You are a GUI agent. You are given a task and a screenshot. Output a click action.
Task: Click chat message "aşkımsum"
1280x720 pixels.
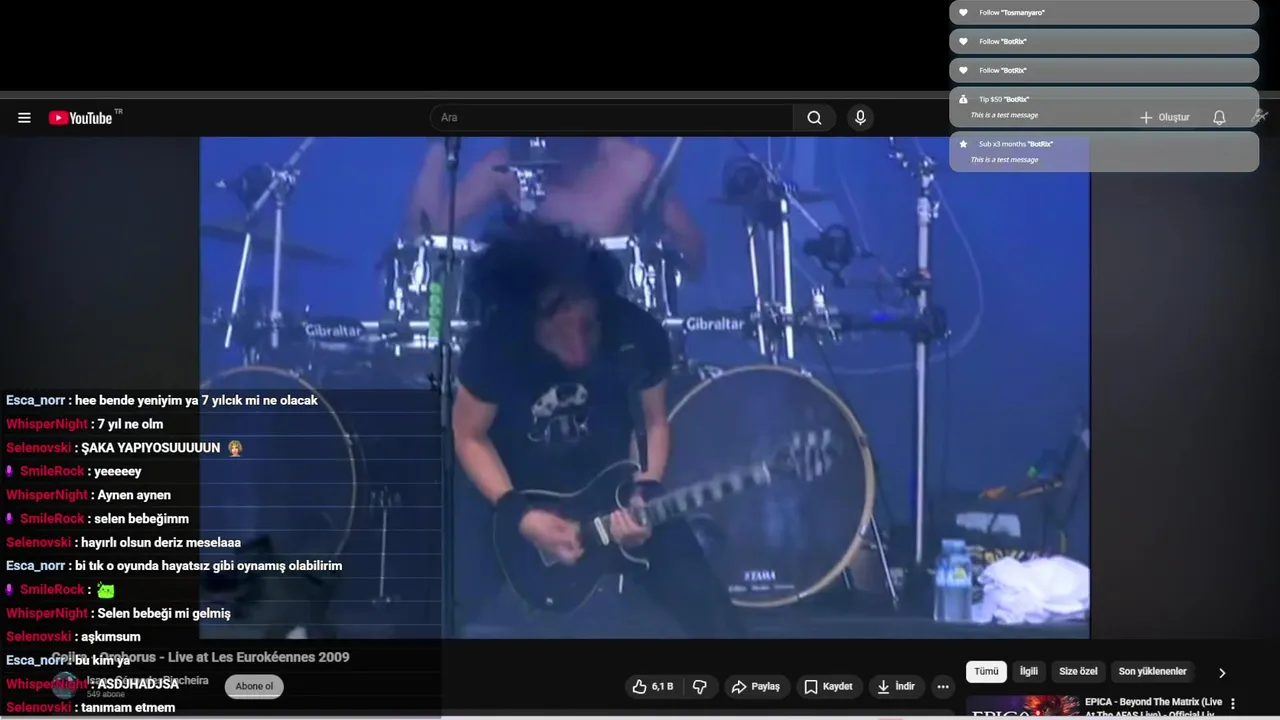pos(111,637)
